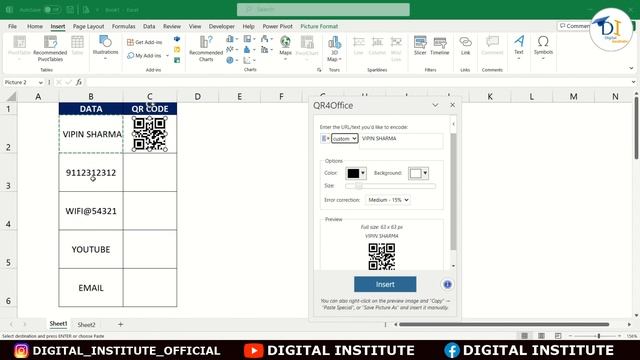Image resolution: width=640 pixels, height=360 pixels.
Task: Open the My Add-ins dropdown arrow
Action: (x=167, y=56)
